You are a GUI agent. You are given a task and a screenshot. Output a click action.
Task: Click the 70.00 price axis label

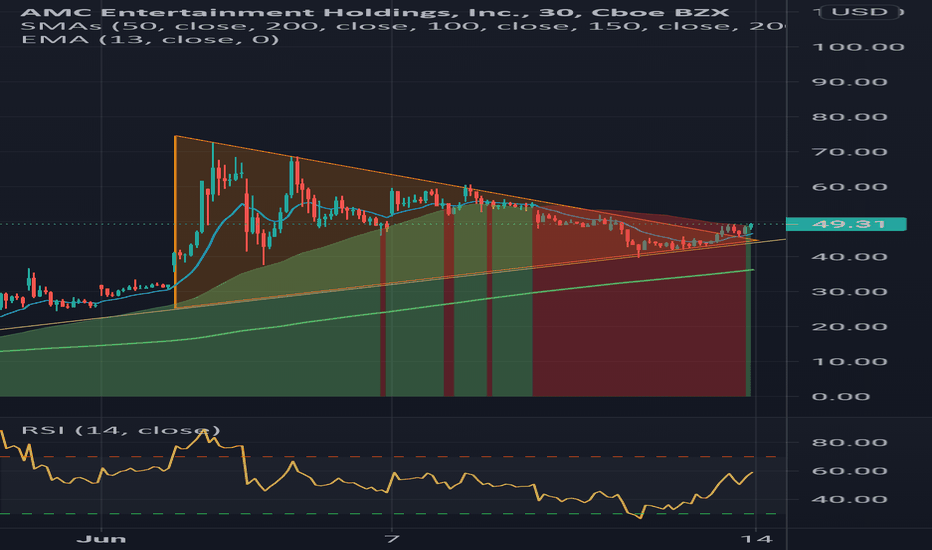[850, 152]
